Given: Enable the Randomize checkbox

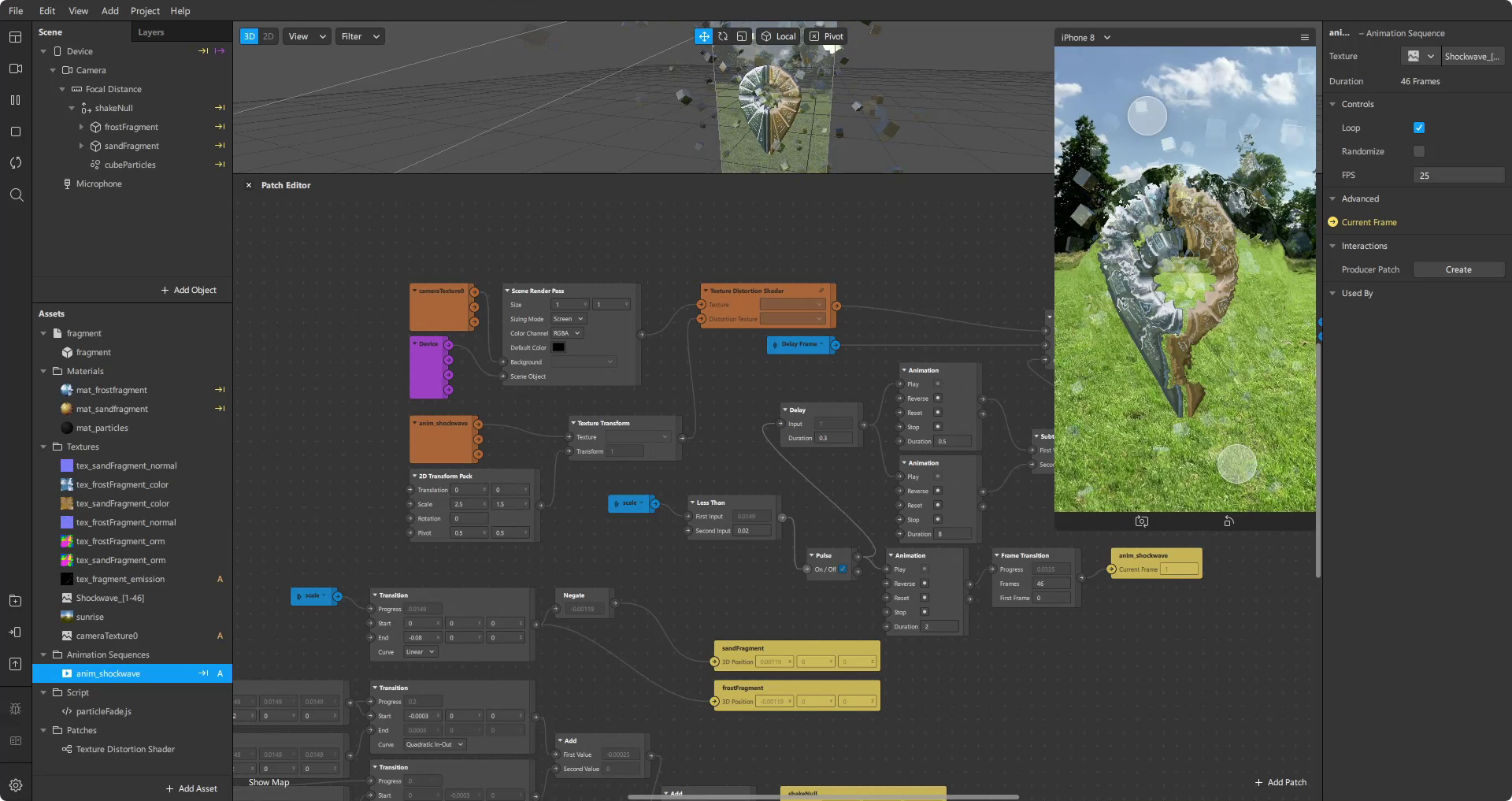Looking at the screenshot, I should pos(1419,151).
